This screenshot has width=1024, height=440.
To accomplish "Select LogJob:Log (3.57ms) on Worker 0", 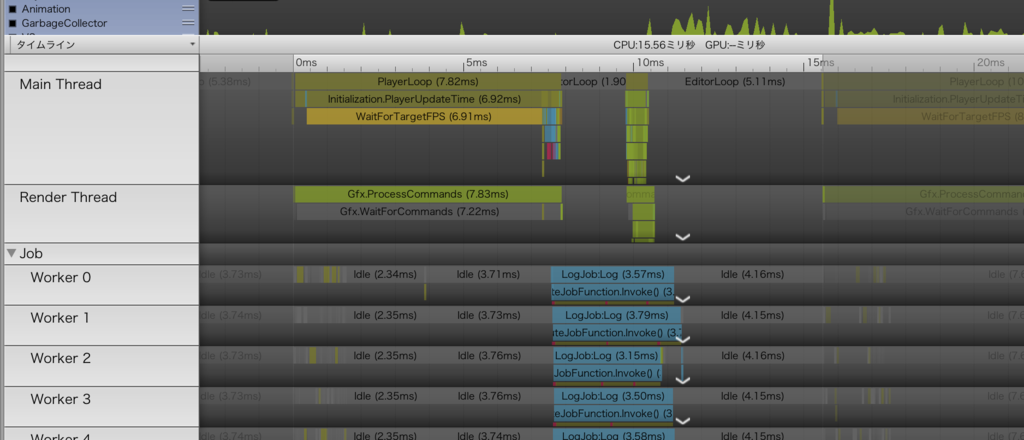I will [612, 274].
